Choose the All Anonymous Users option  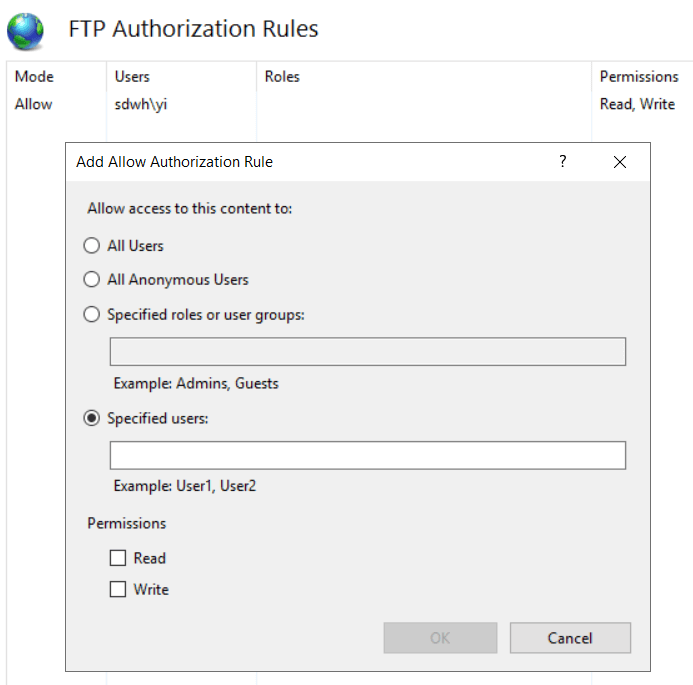[92, 280]
